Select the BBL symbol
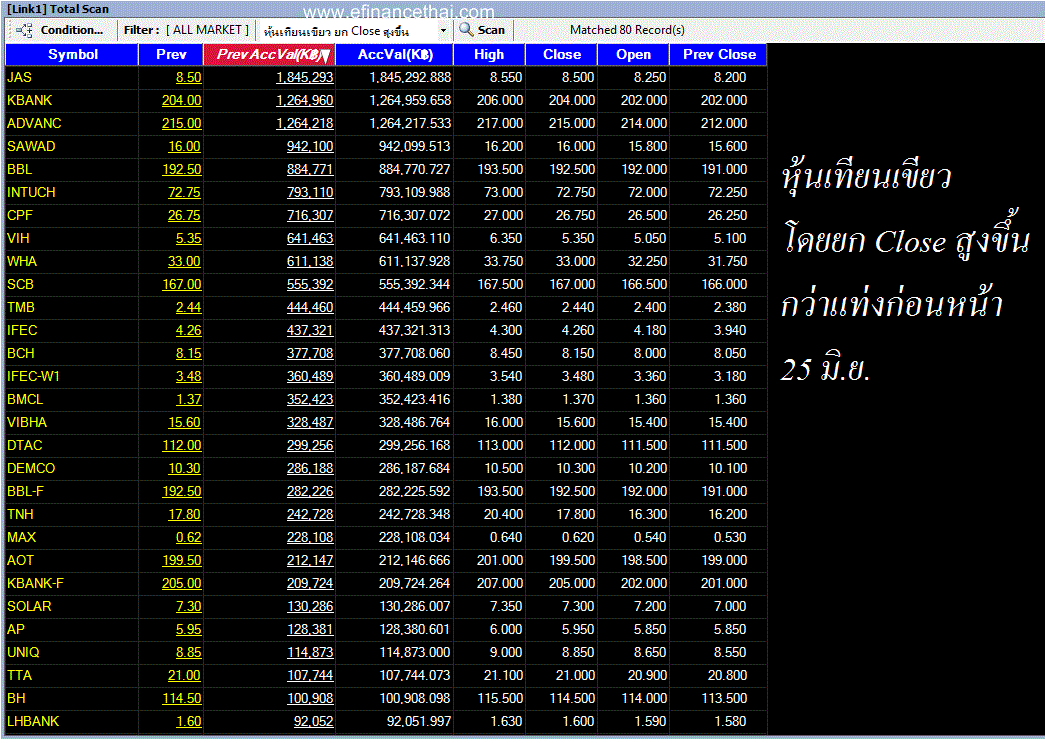The width and height of the screenshot is (1045, 743). pos(19,169)
